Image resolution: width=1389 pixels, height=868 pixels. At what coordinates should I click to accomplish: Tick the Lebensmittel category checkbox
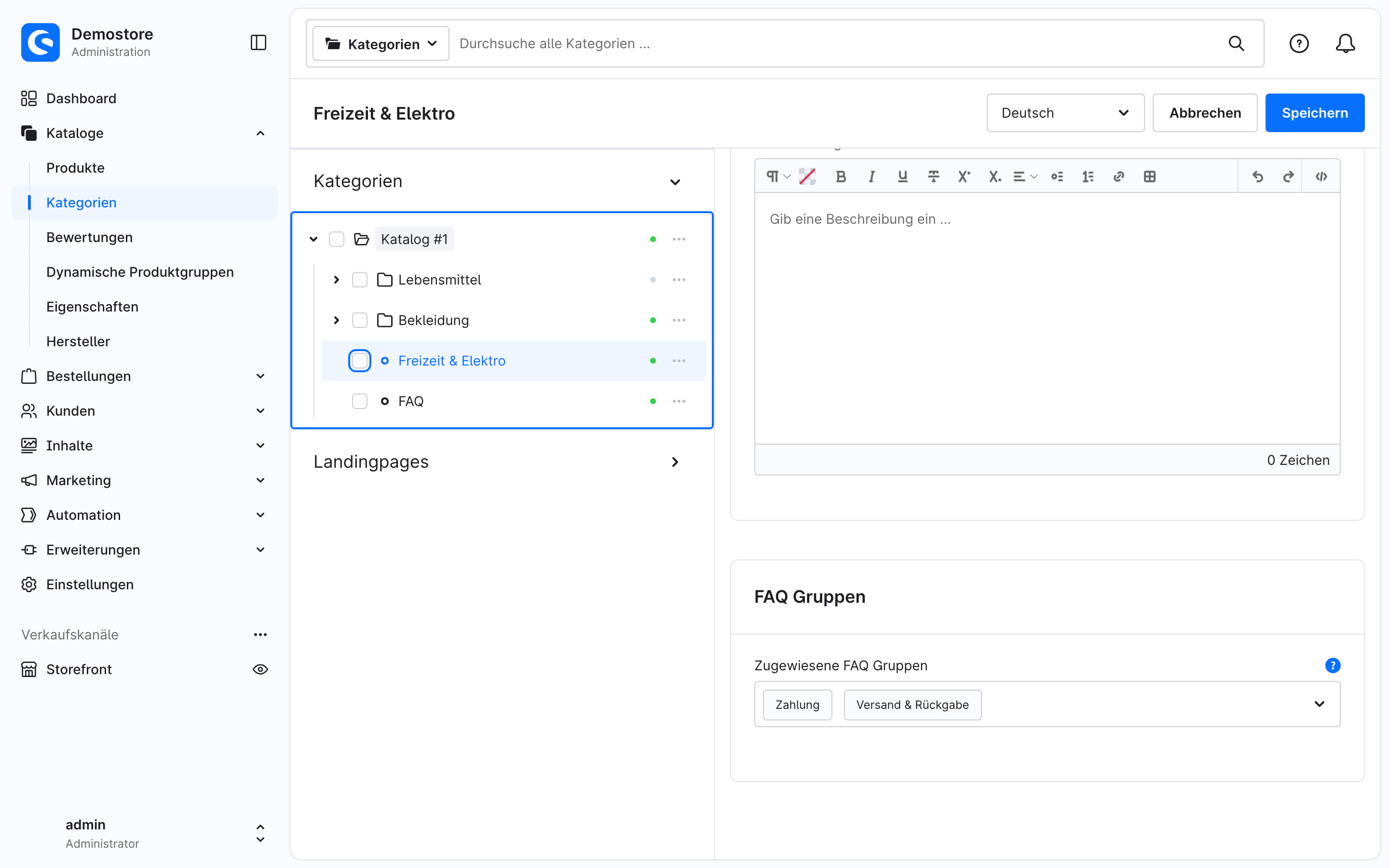(x=359, y=280)
